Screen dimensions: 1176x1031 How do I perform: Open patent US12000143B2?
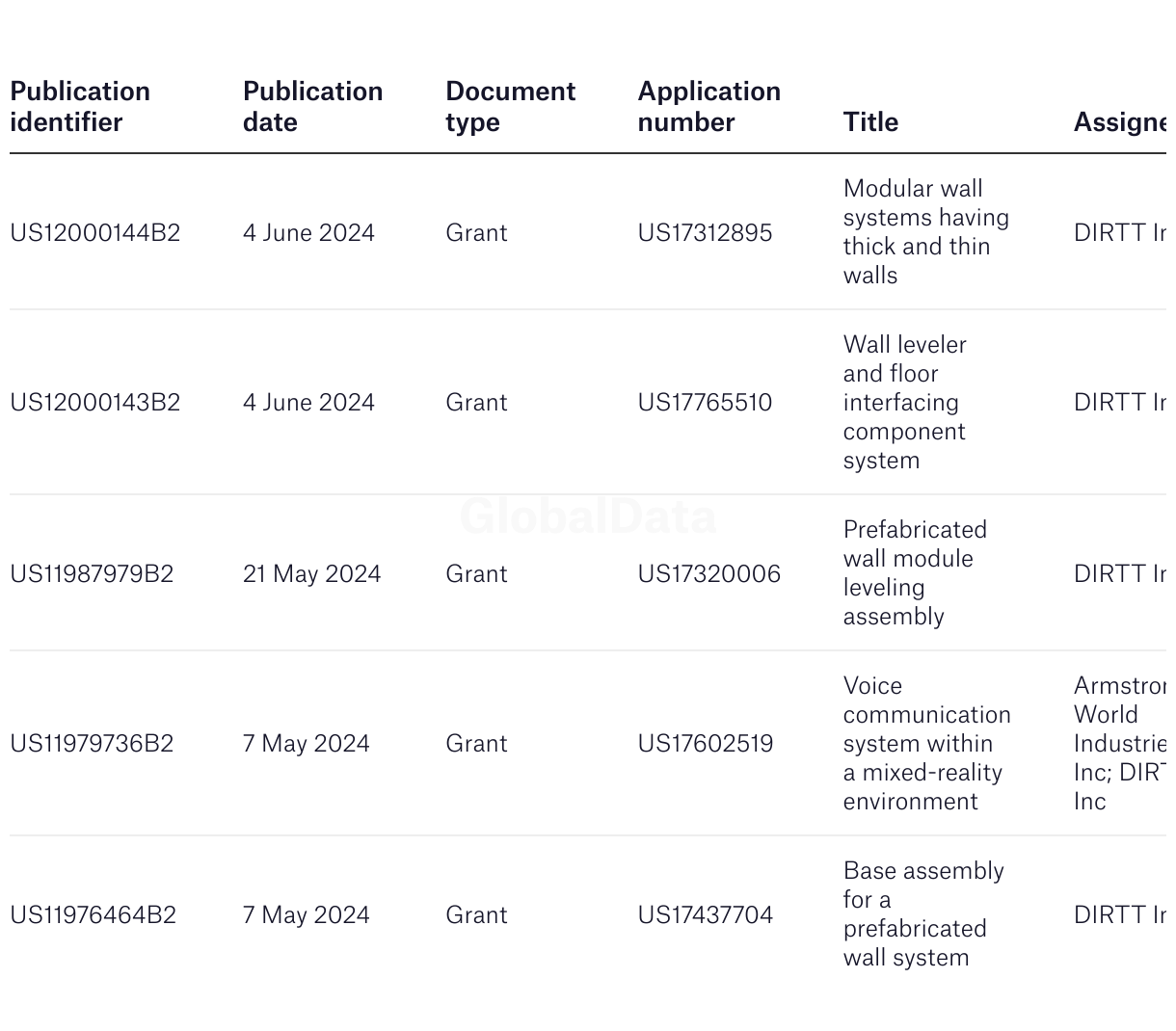coord(95,403)
